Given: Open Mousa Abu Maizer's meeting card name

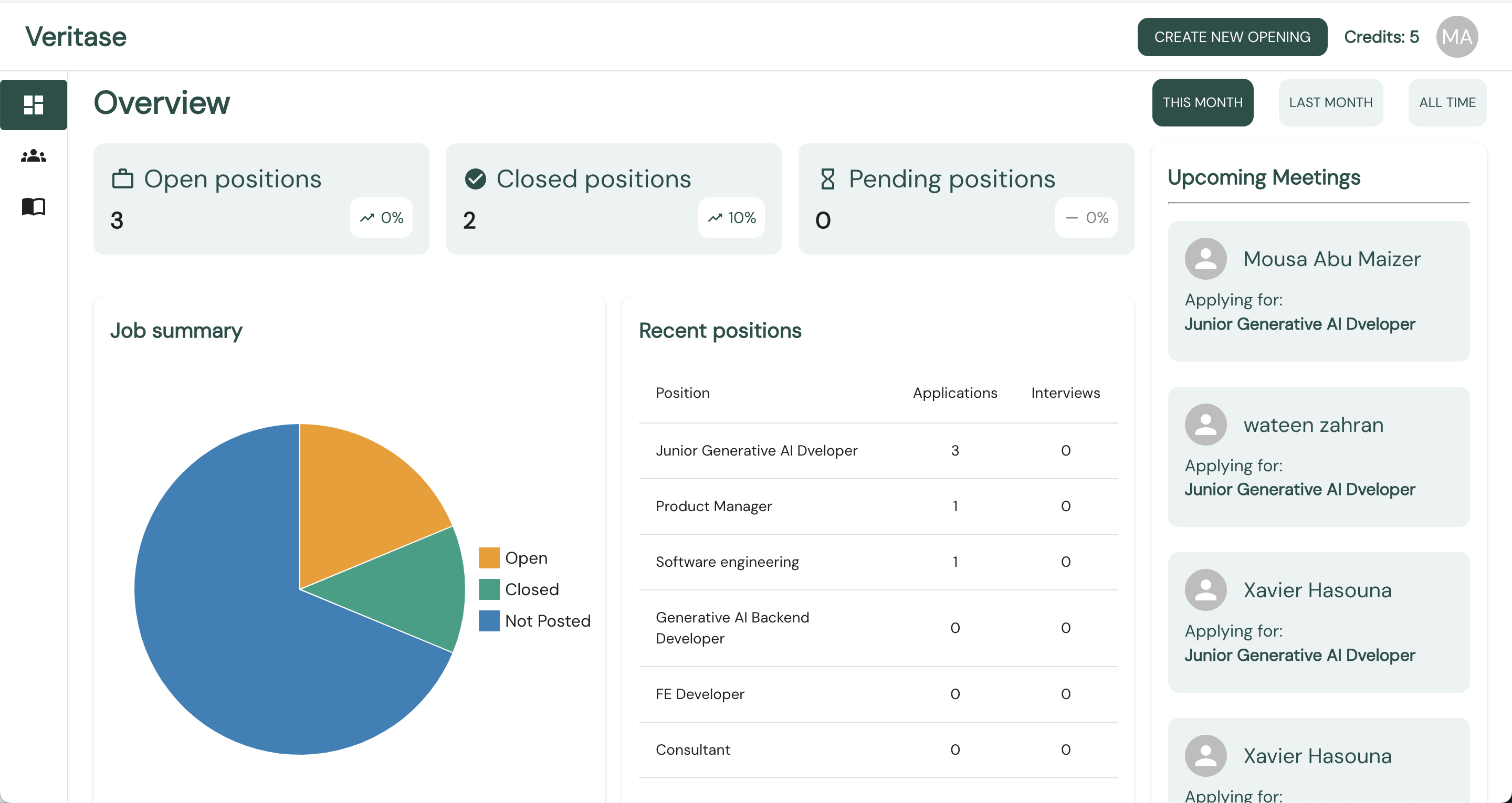Looking at the screenshot, I should tap(1332, 259).
